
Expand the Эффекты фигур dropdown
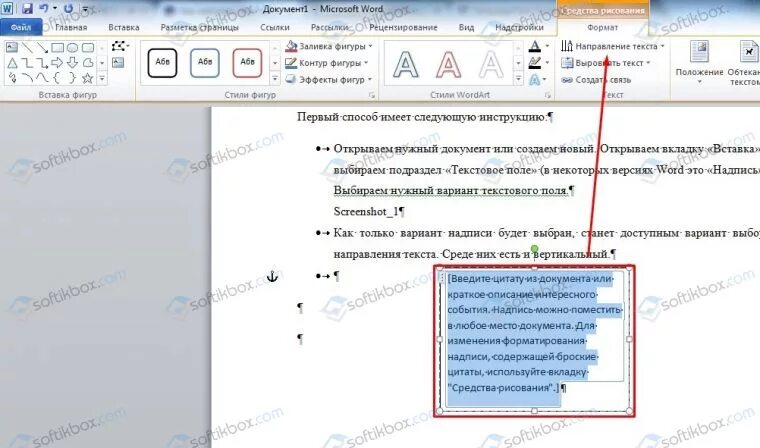click(x=369, y=79)
